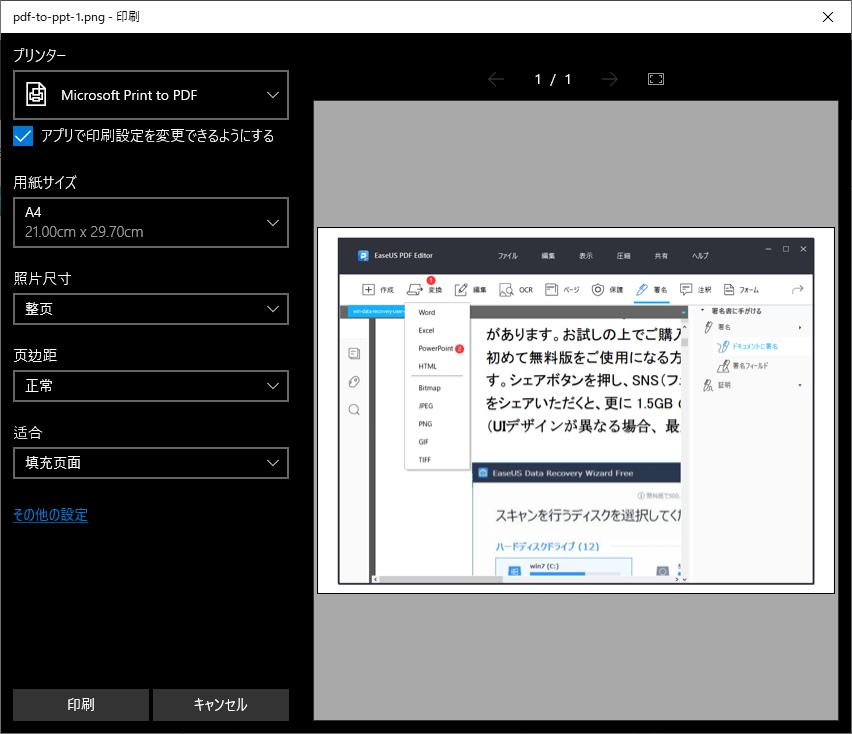Click the 変換 convert icon in the preview
Viewport: 852px width, 734px height.
415,290
